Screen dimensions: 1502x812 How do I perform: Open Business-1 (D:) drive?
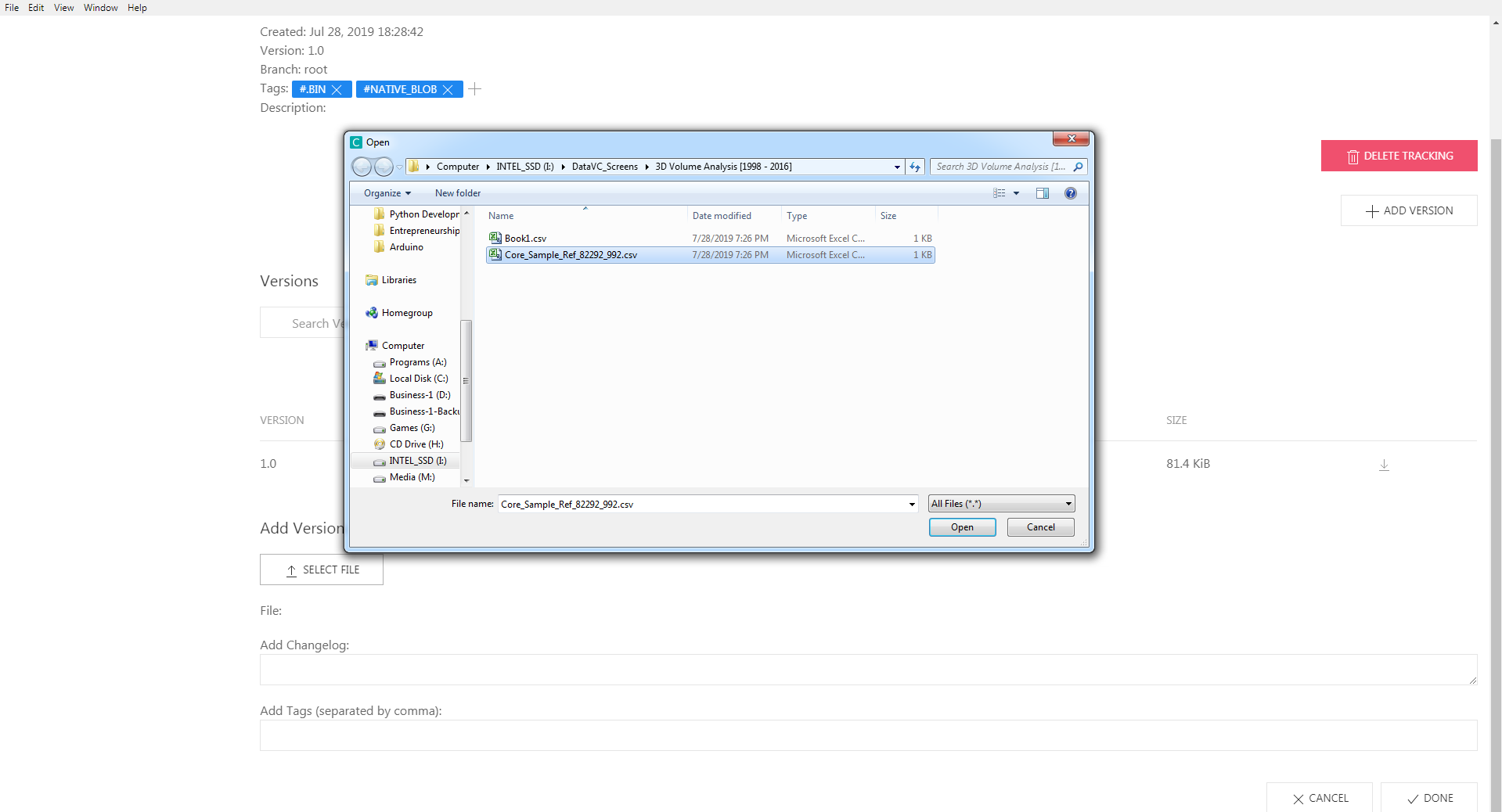412,395
